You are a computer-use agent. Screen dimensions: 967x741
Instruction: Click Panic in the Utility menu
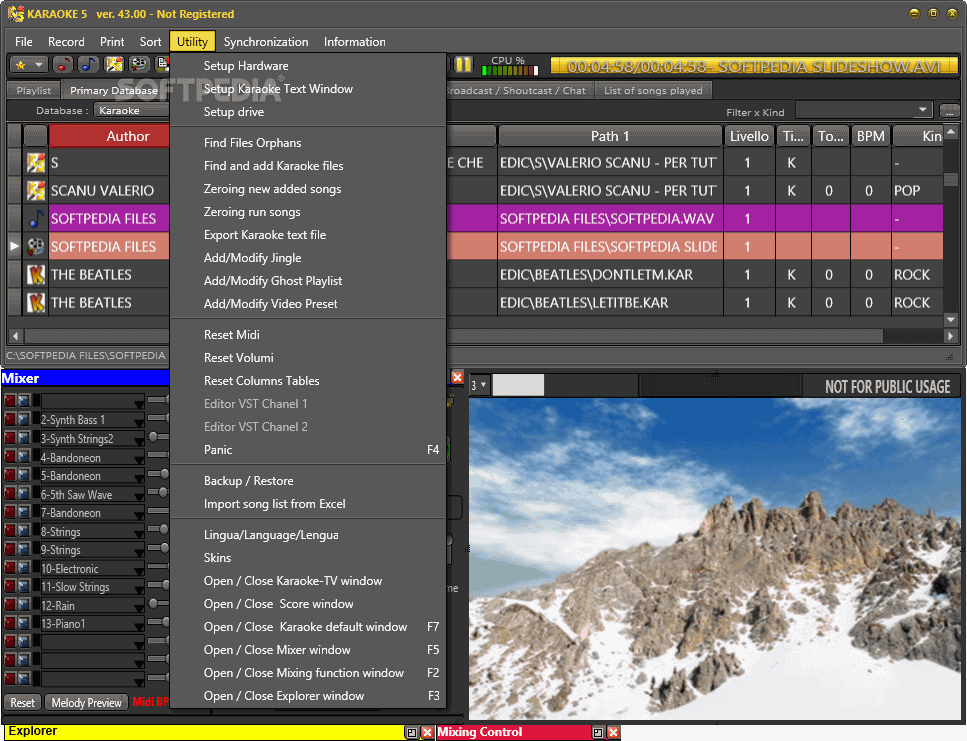[218, 449]
